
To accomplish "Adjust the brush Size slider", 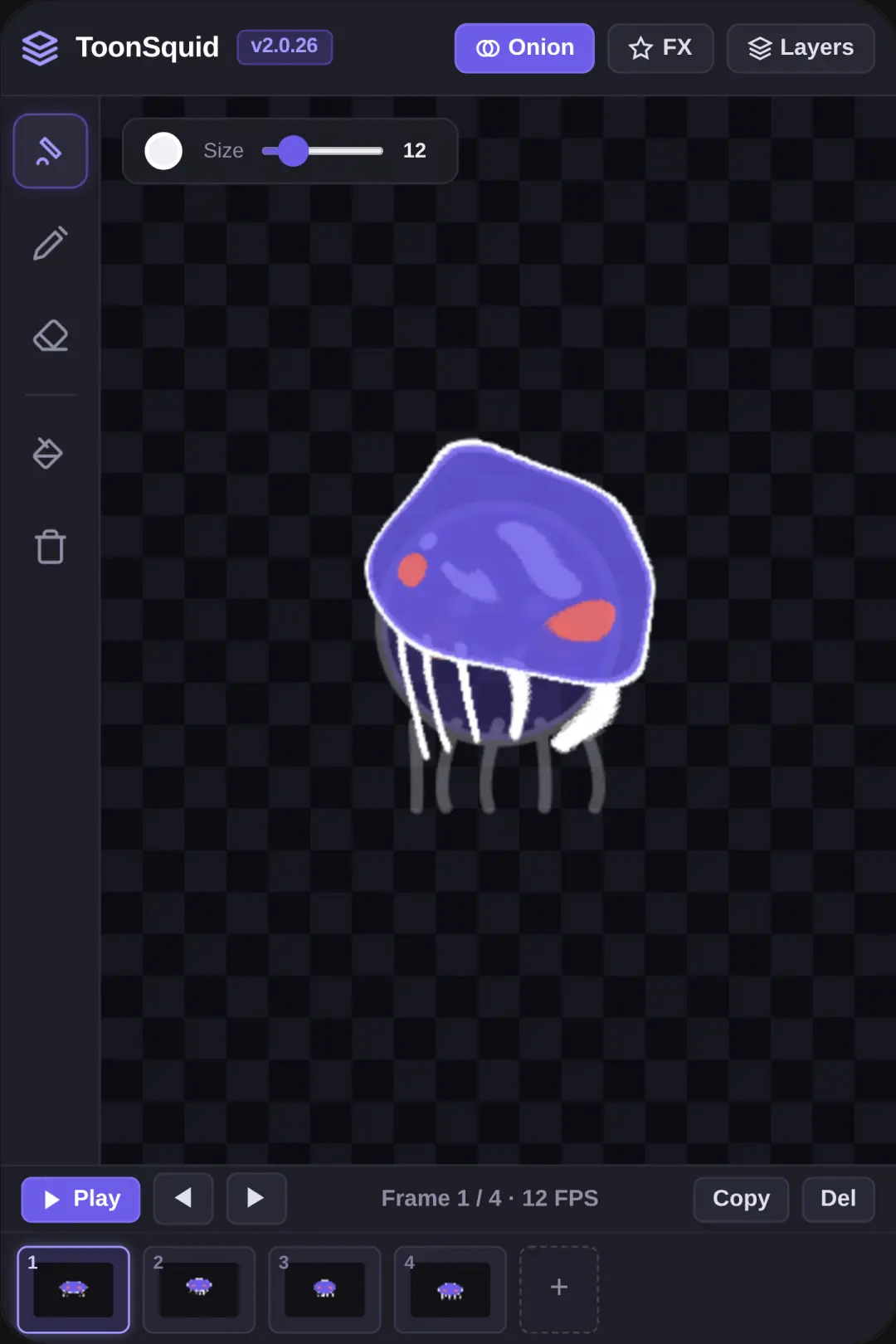I will point(322,151).
